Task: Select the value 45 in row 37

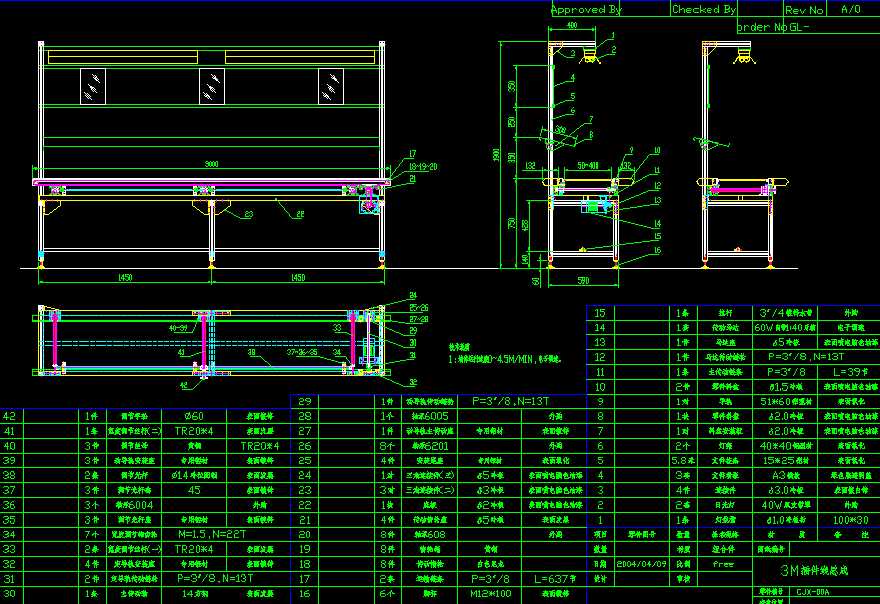Action: [194, 490]
